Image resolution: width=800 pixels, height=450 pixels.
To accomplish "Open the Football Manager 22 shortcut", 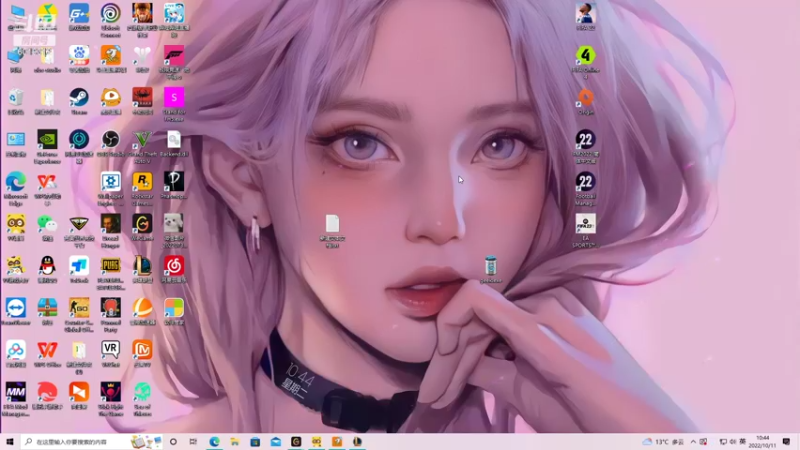I will click(x=586, y=189).
